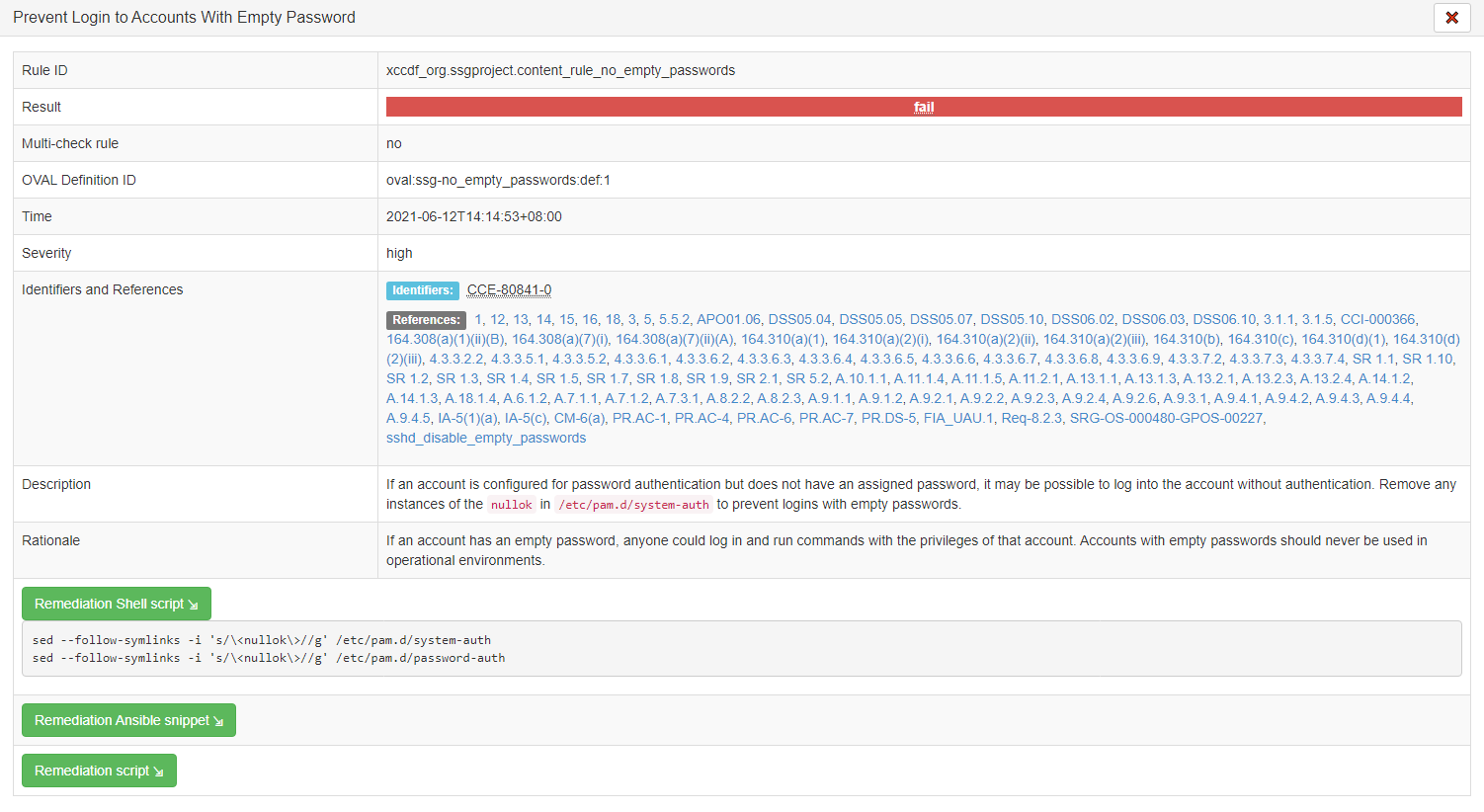Click the dialog title Prevent Login to Accounts

184,18
